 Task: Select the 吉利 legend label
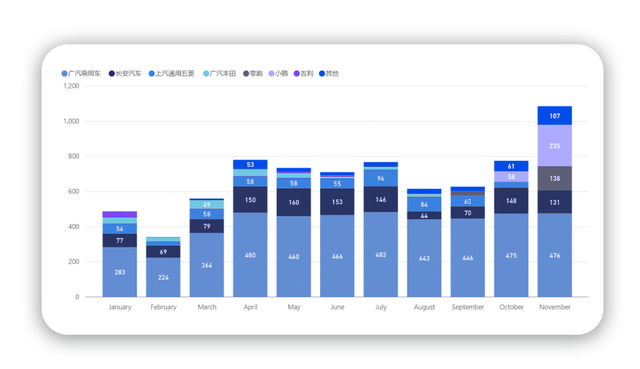307,73
